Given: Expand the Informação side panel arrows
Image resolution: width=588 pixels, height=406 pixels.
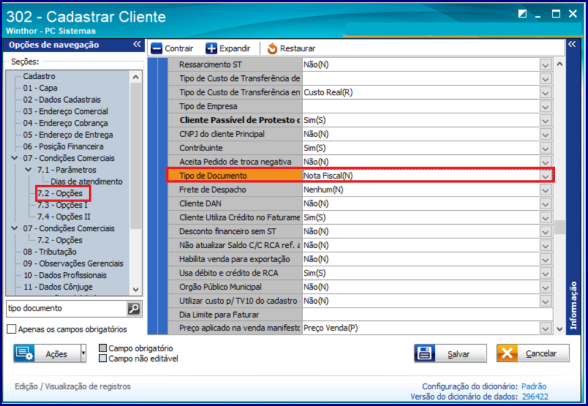Looking at the screenshot, I should coord(572,44).
